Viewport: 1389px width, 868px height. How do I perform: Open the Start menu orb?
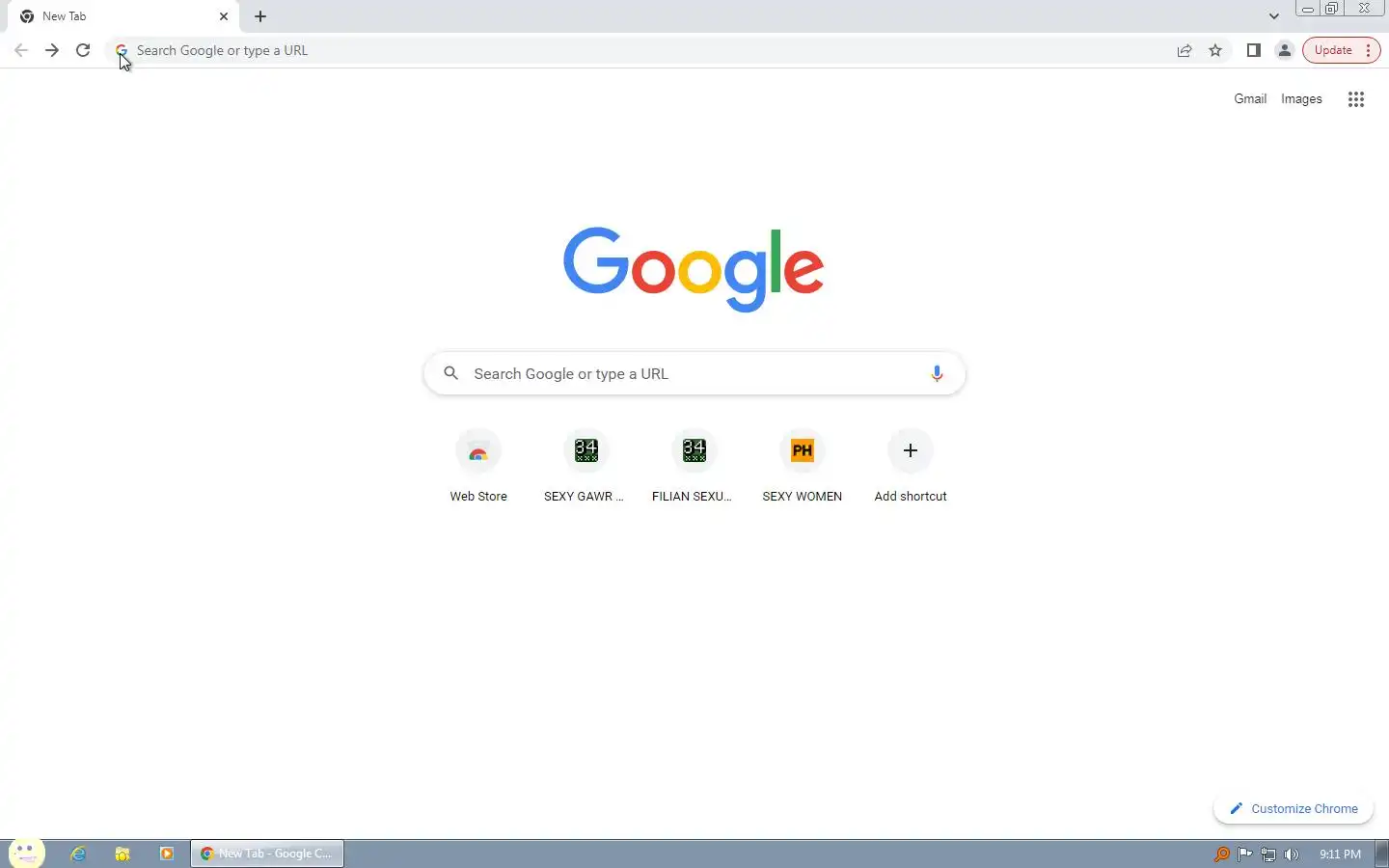[x=26, y=853]
